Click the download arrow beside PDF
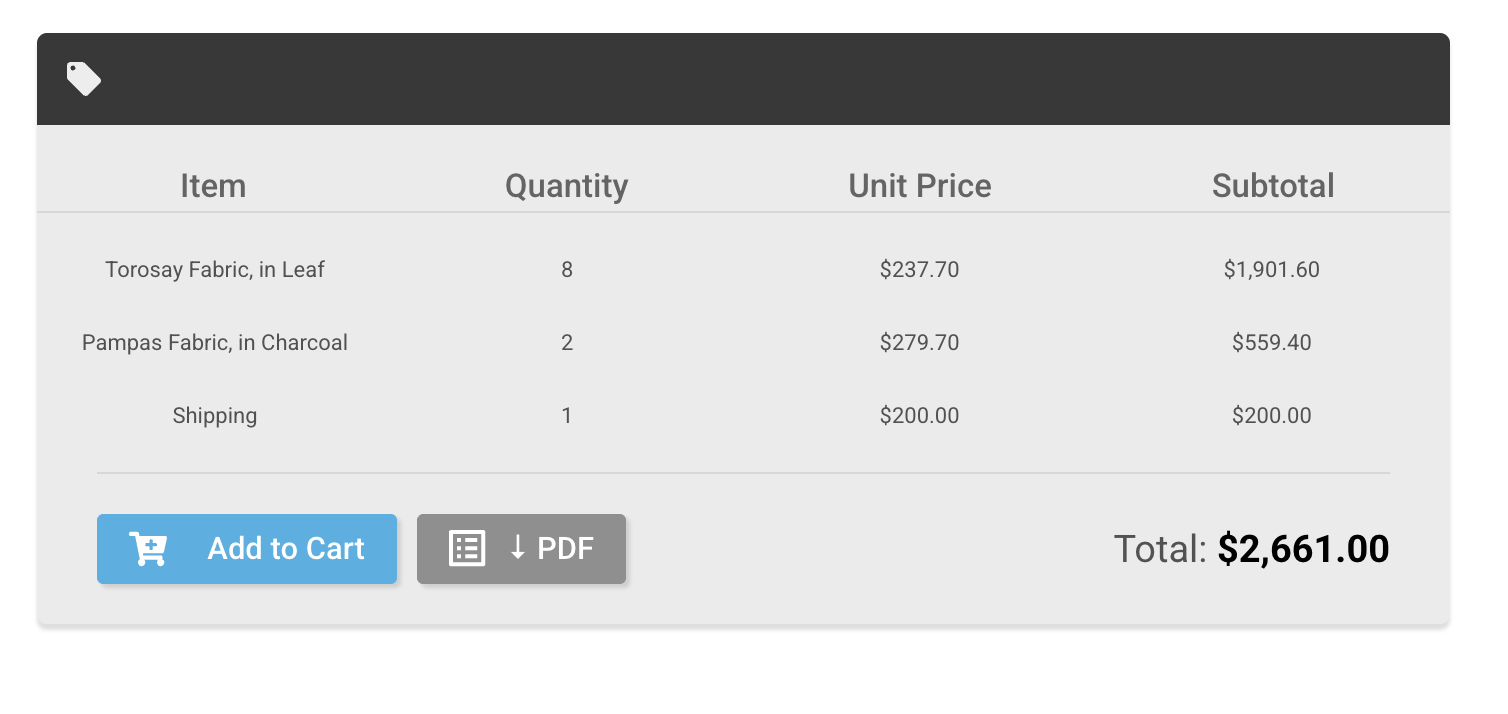1508x714 pixels. coord(517,547)
